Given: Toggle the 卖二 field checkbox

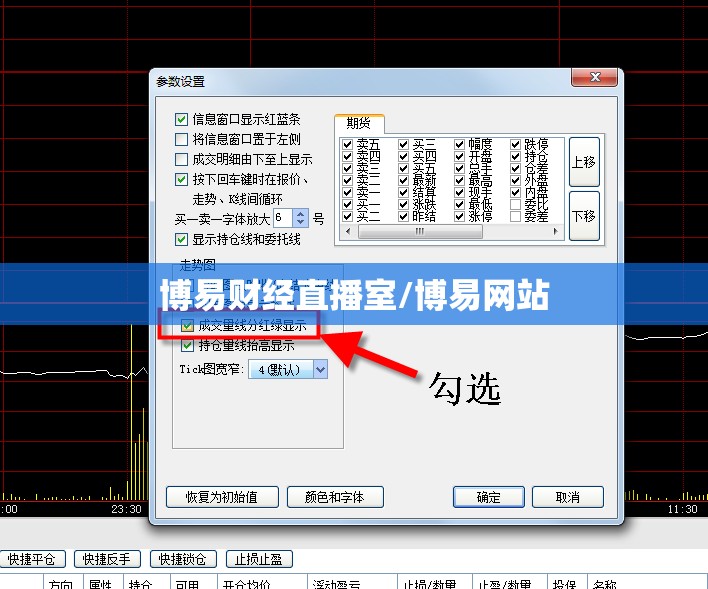Looking at the screenshot, I should (x=347, y=181).
